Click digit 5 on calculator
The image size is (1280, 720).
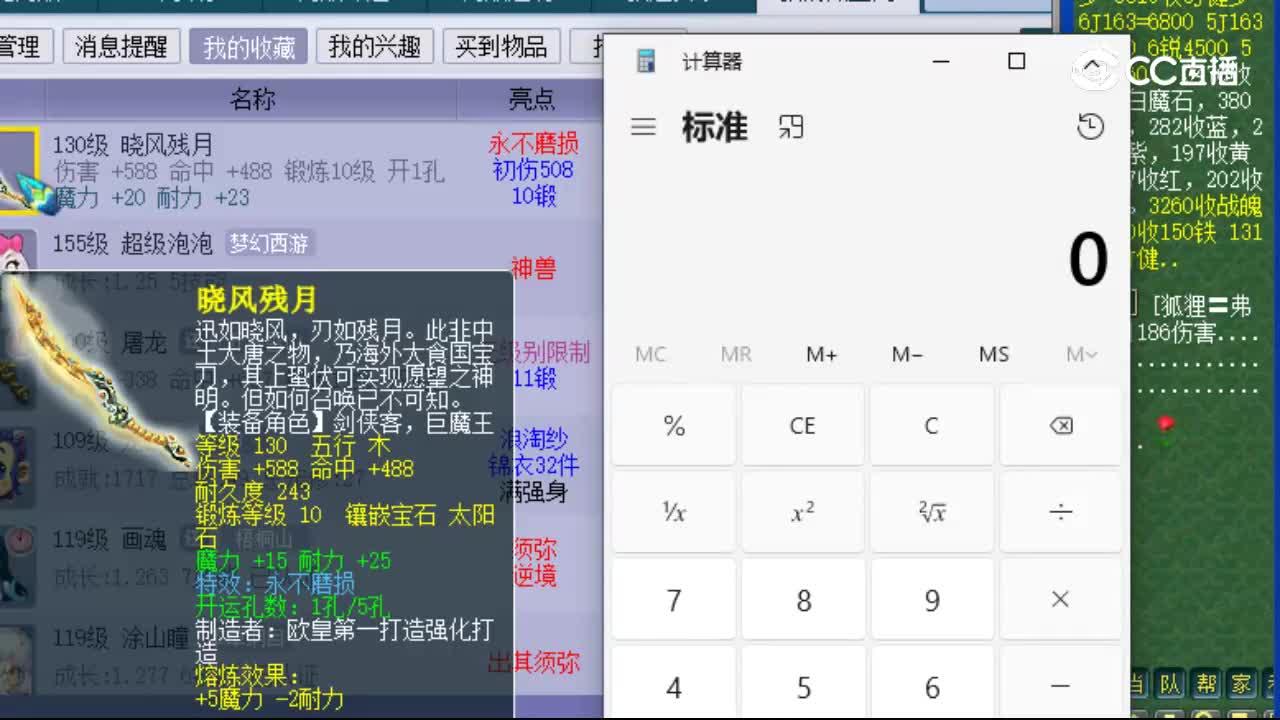[802, 685]
